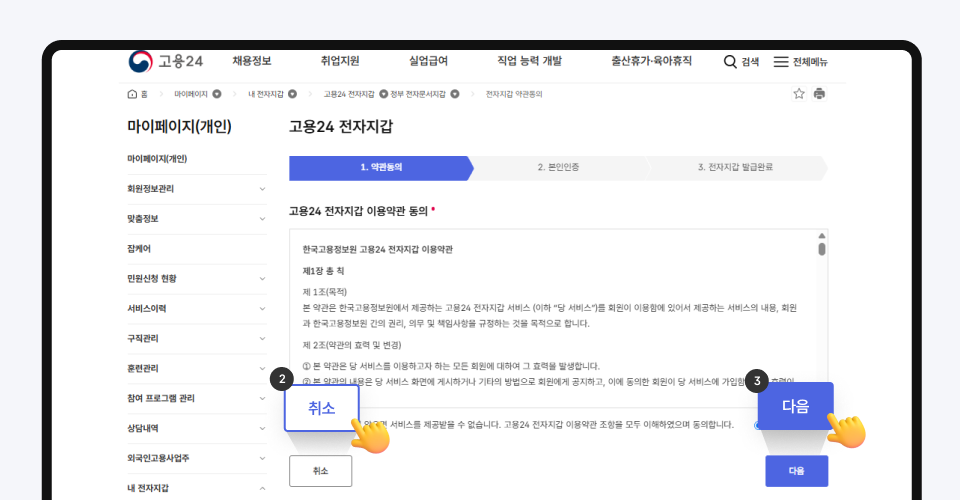Click the small white 취소 button at the bottom
The height and width of the screenshot is (500, 960).
click(320, 471)
